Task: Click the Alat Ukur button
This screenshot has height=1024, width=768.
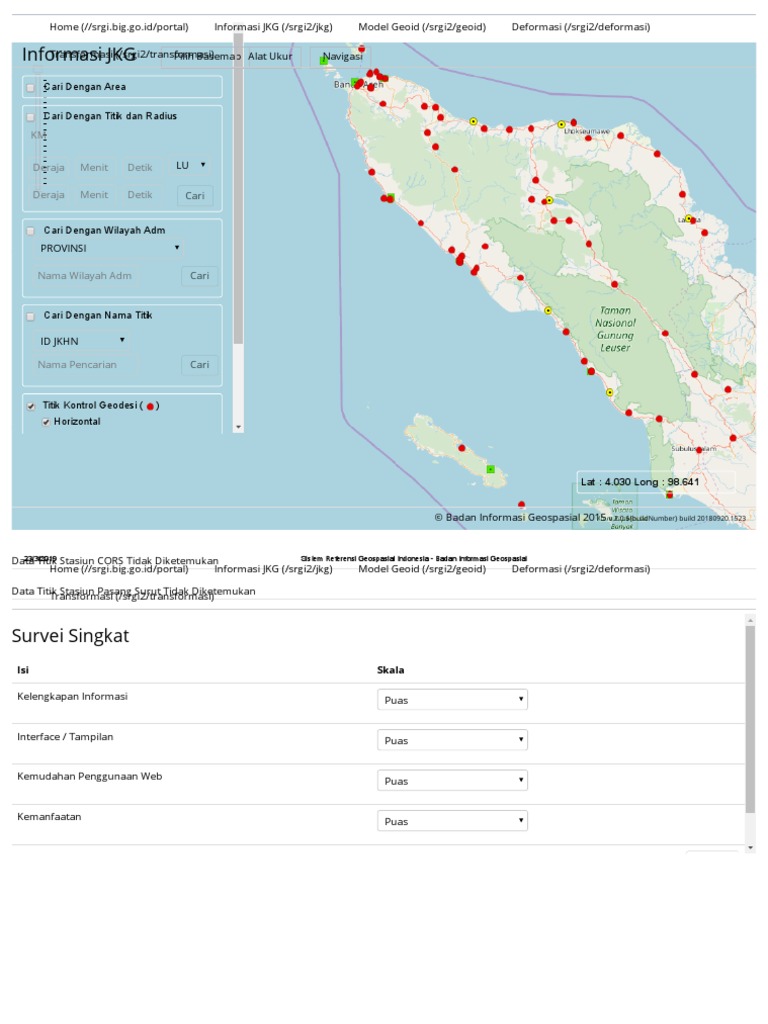Action: pos(270,57)
